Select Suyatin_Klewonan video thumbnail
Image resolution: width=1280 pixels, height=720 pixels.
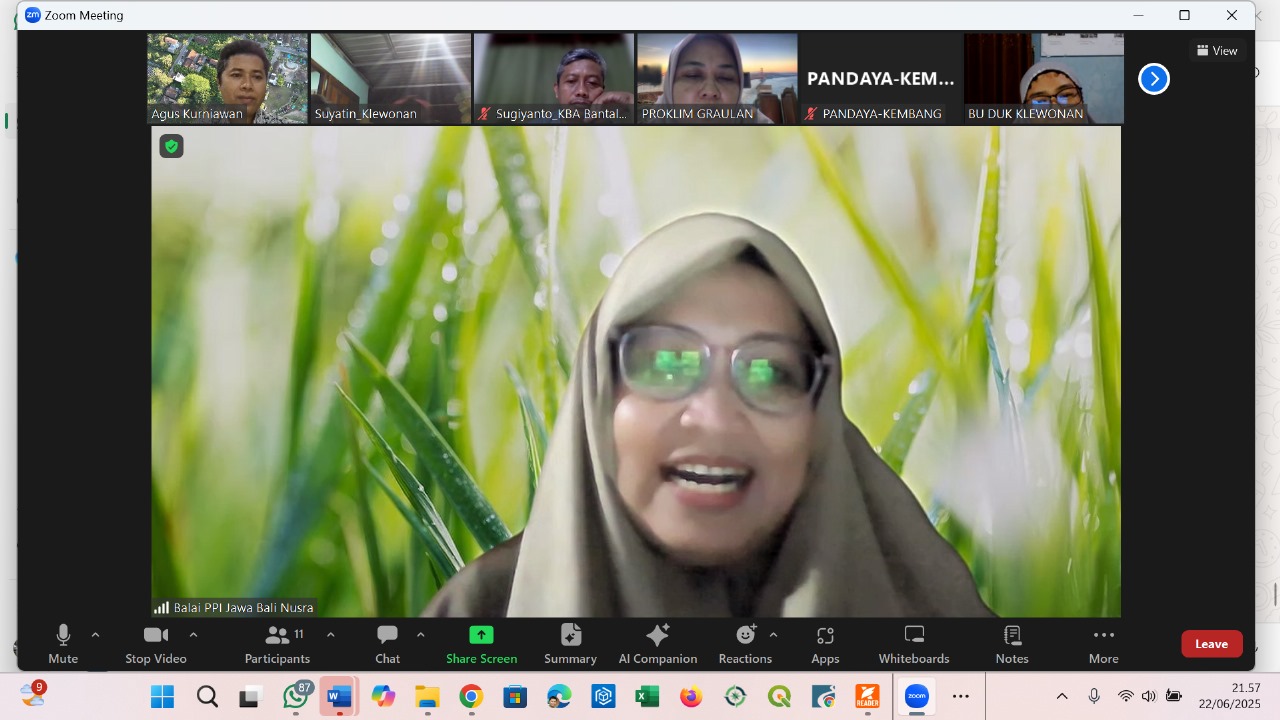[x=390, y=78]
